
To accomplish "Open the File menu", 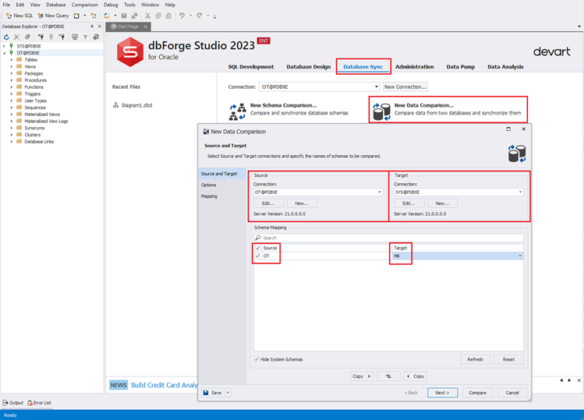I will 6,5.
